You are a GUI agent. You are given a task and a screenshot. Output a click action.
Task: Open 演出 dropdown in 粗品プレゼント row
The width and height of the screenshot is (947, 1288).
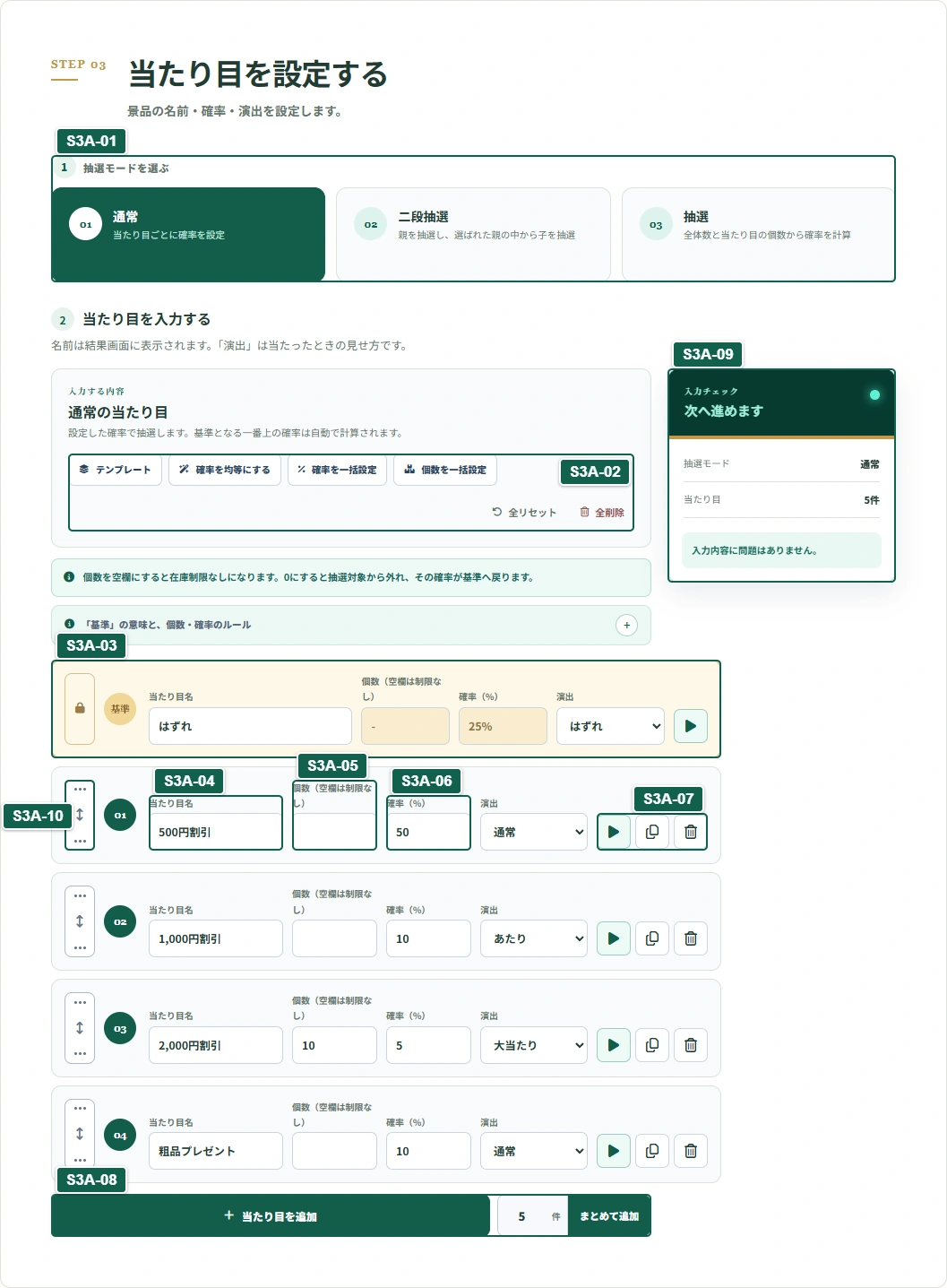click(534, 1151)
